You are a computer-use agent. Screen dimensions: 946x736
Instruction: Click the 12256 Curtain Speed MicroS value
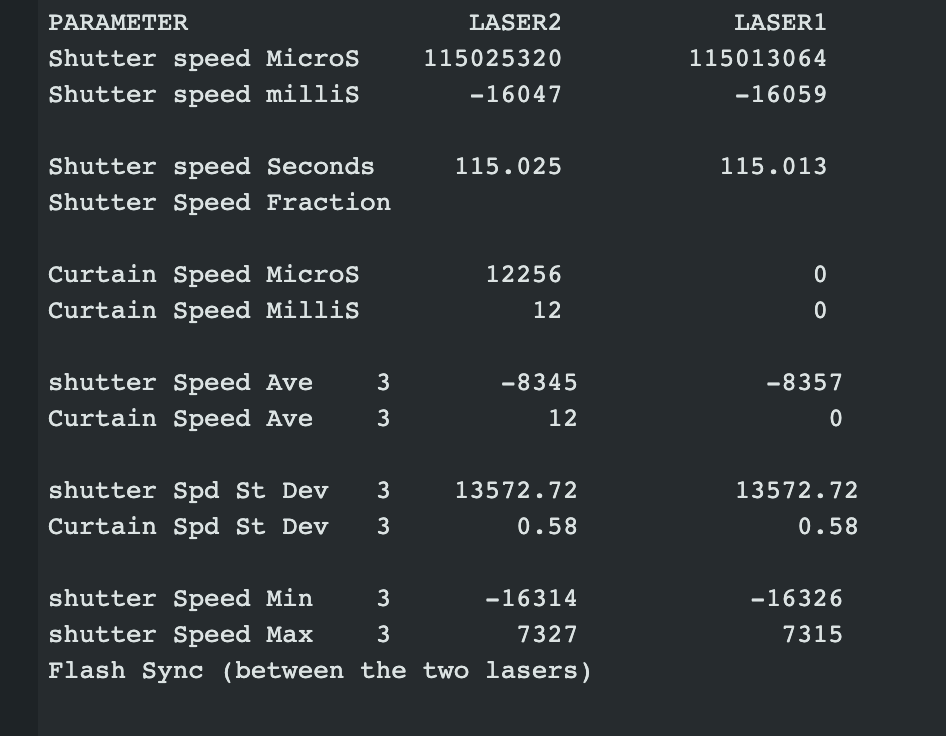(x=523, y=274)
